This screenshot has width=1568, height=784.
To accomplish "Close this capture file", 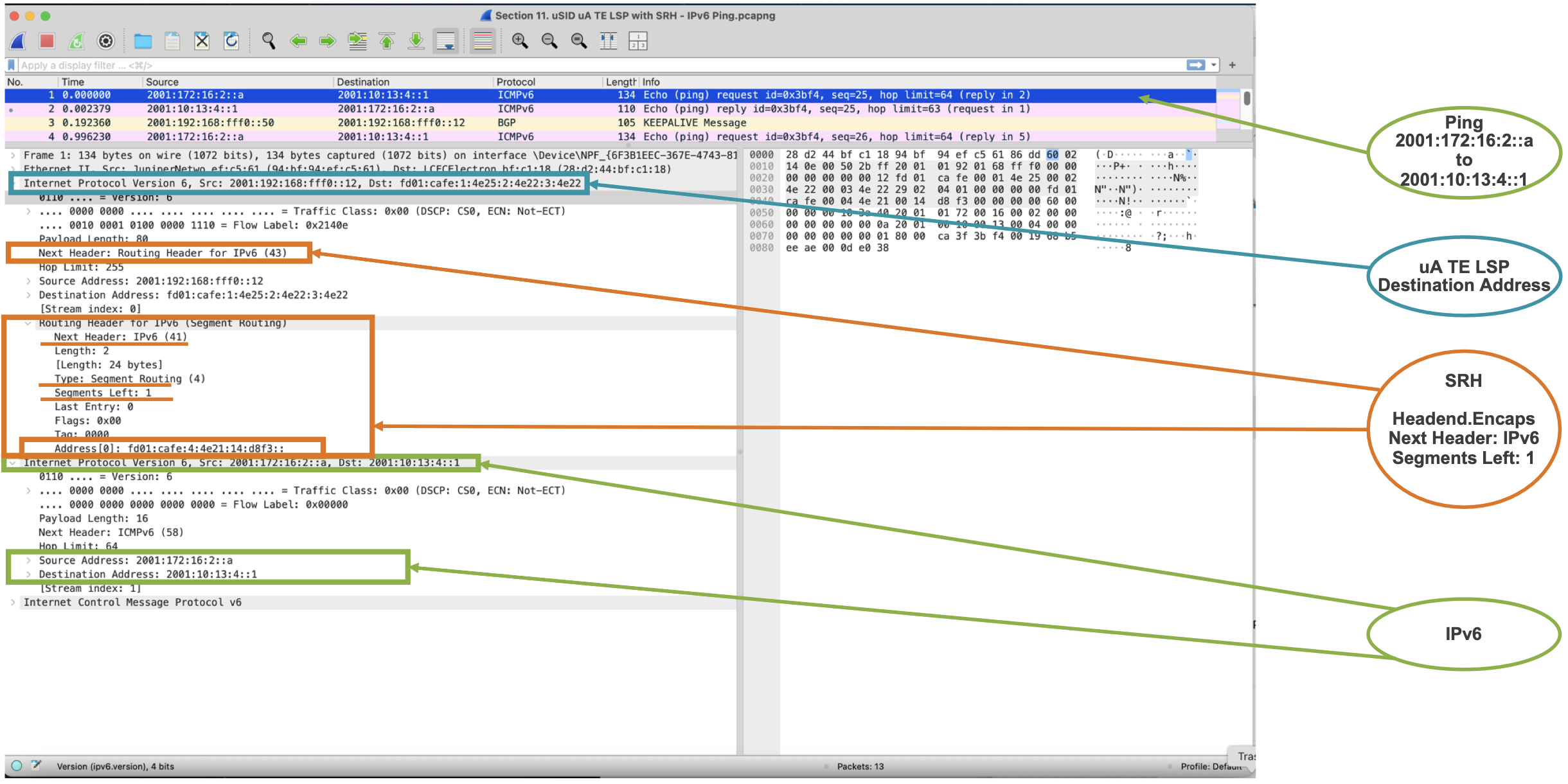I will click(x=202, y=41).
